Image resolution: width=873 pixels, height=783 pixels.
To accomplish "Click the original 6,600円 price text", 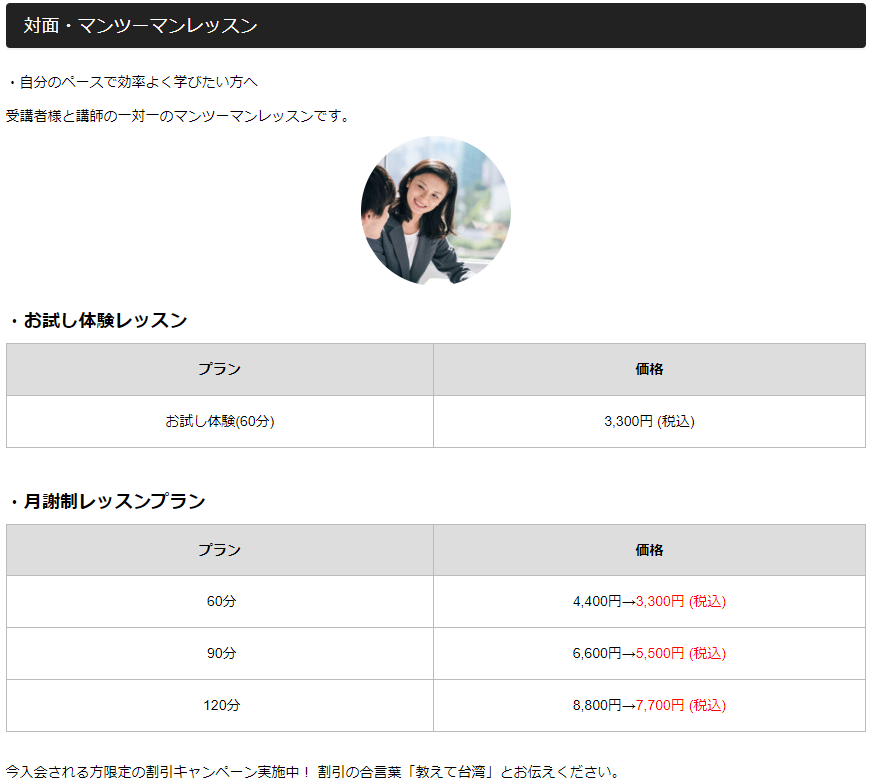I will (x=596, y=653).
